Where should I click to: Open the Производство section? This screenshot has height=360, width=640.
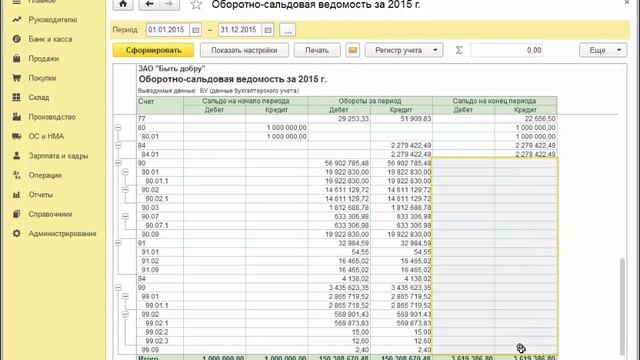(x=52, y=117)
